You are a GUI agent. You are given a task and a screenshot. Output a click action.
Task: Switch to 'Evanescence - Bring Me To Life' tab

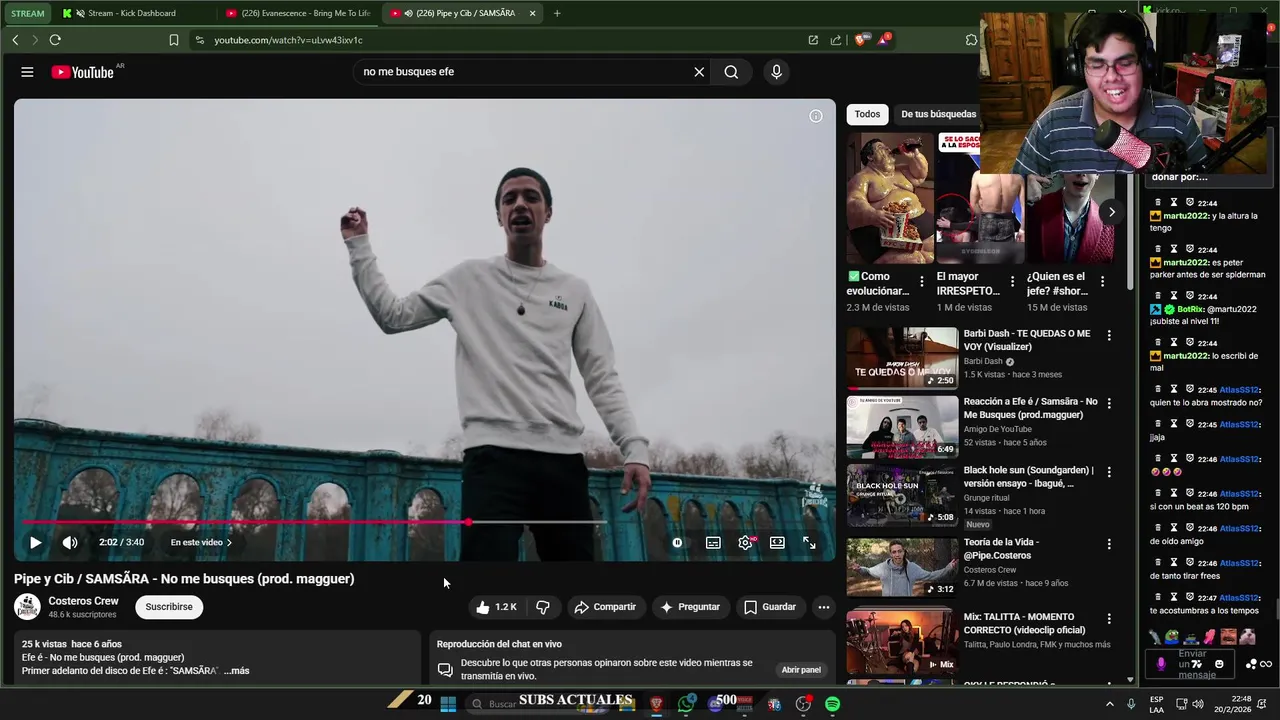pyautogui.click(x=297, y=13)
